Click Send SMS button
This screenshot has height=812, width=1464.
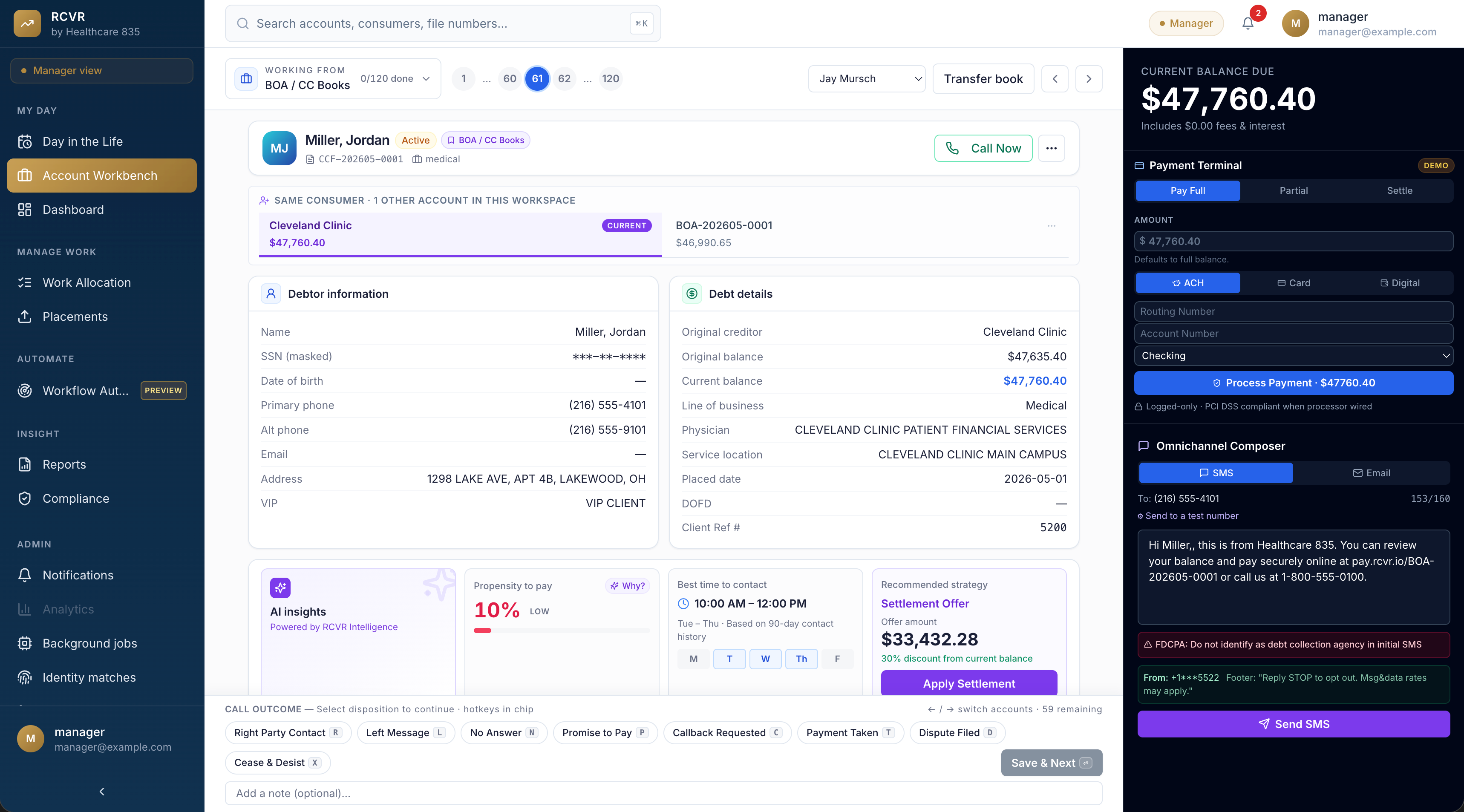pos(1294,724)
